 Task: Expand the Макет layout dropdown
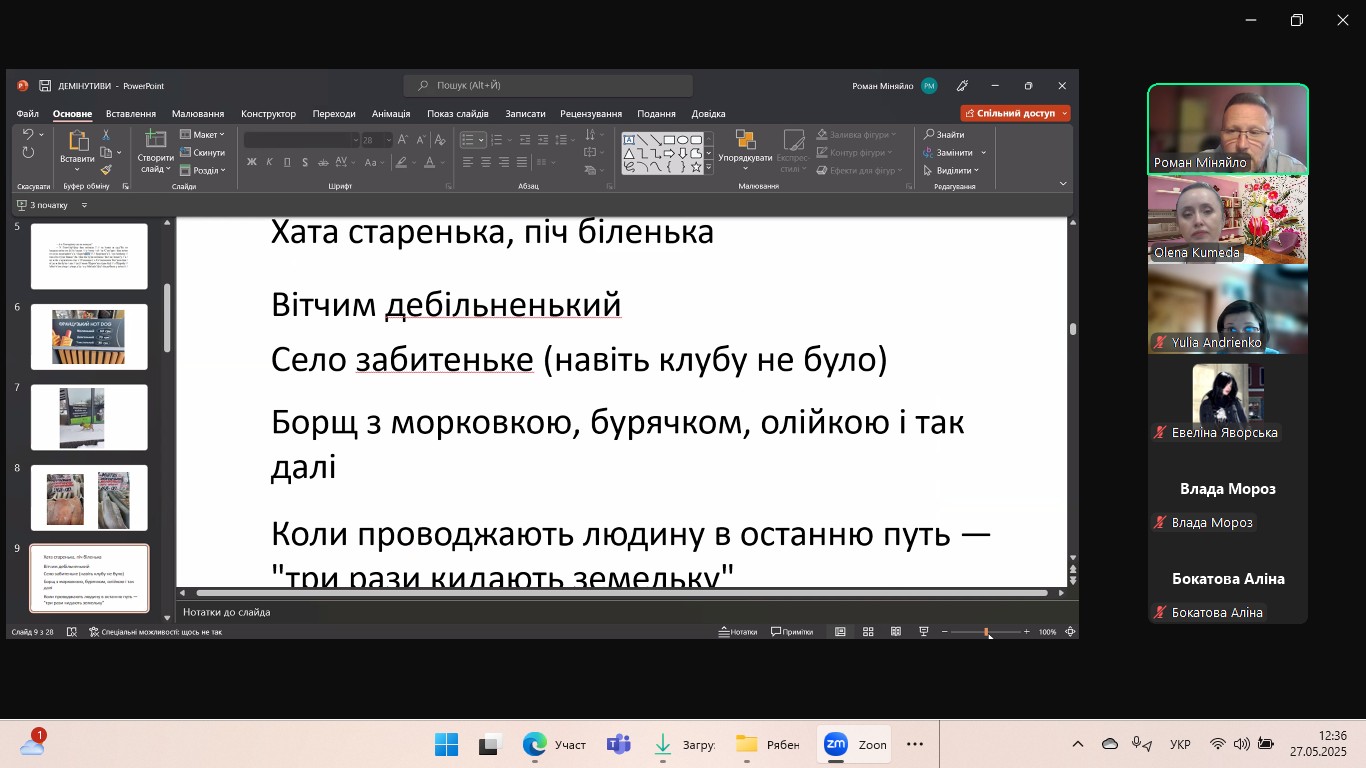(203, 135)
